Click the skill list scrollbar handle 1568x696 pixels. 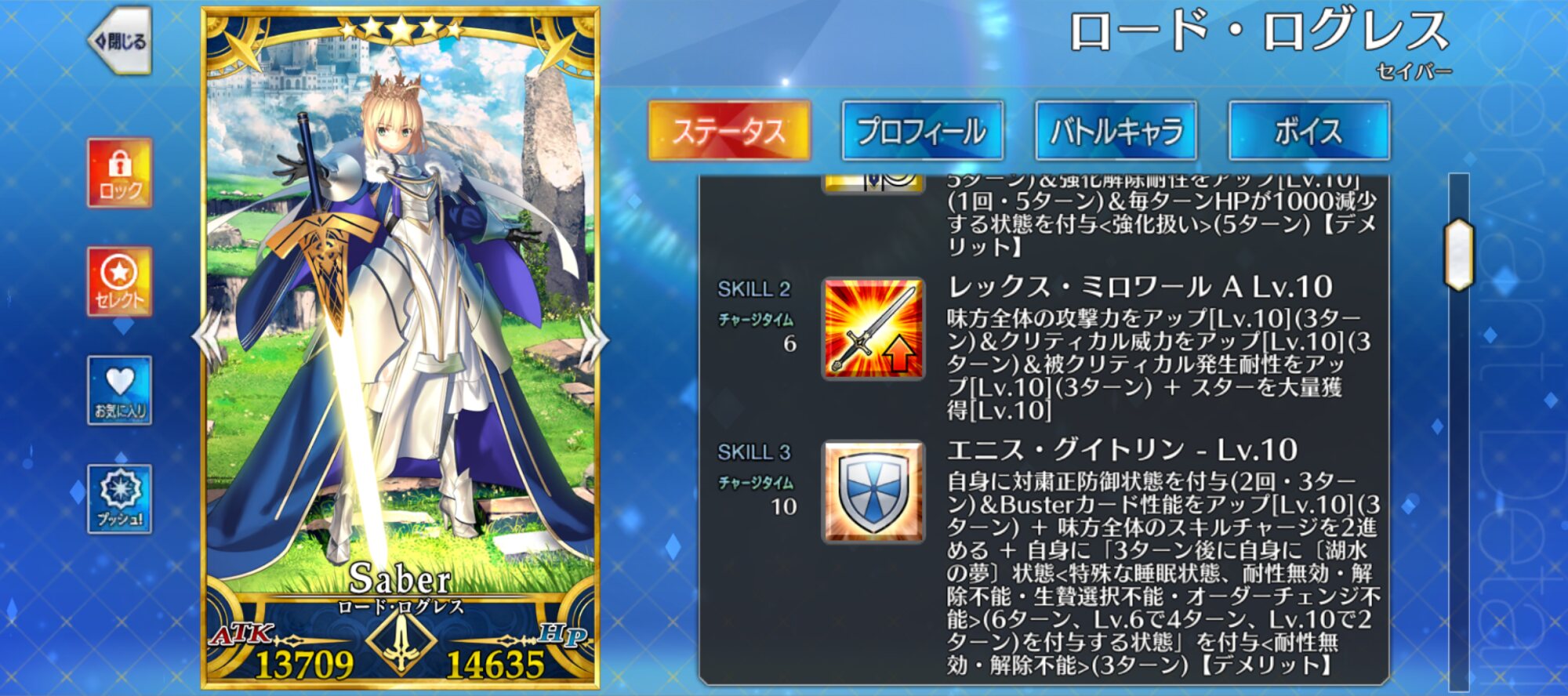1458,255
